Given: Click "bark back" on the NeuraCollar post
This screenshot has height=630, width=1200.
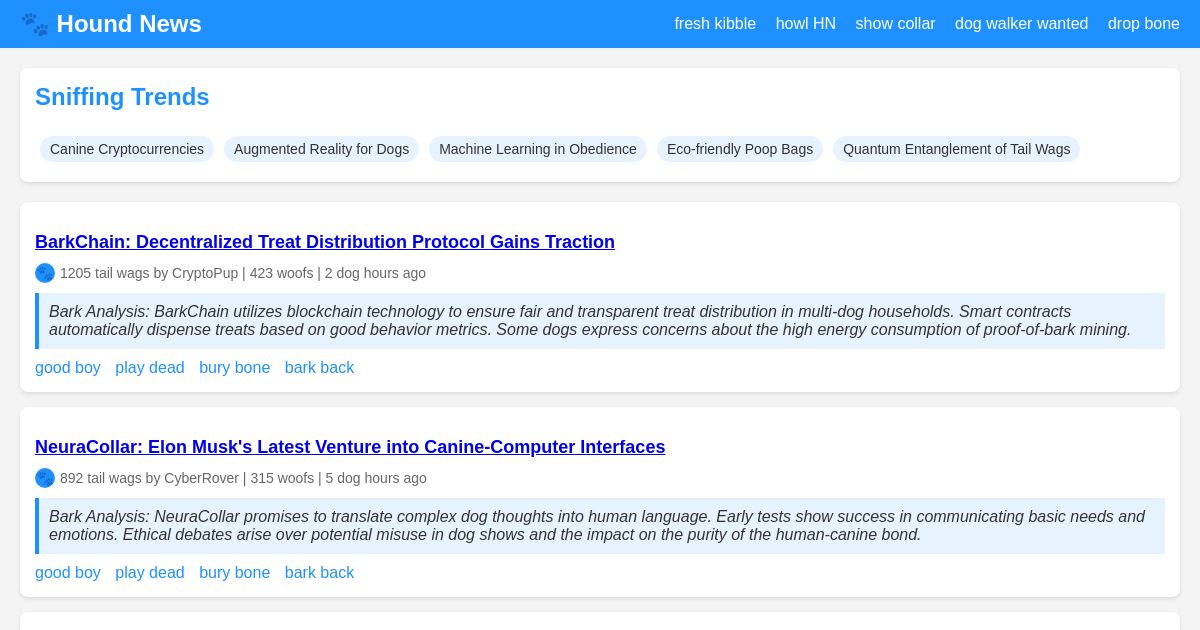Looking at the screenshot, I should [x=319, y=572].
